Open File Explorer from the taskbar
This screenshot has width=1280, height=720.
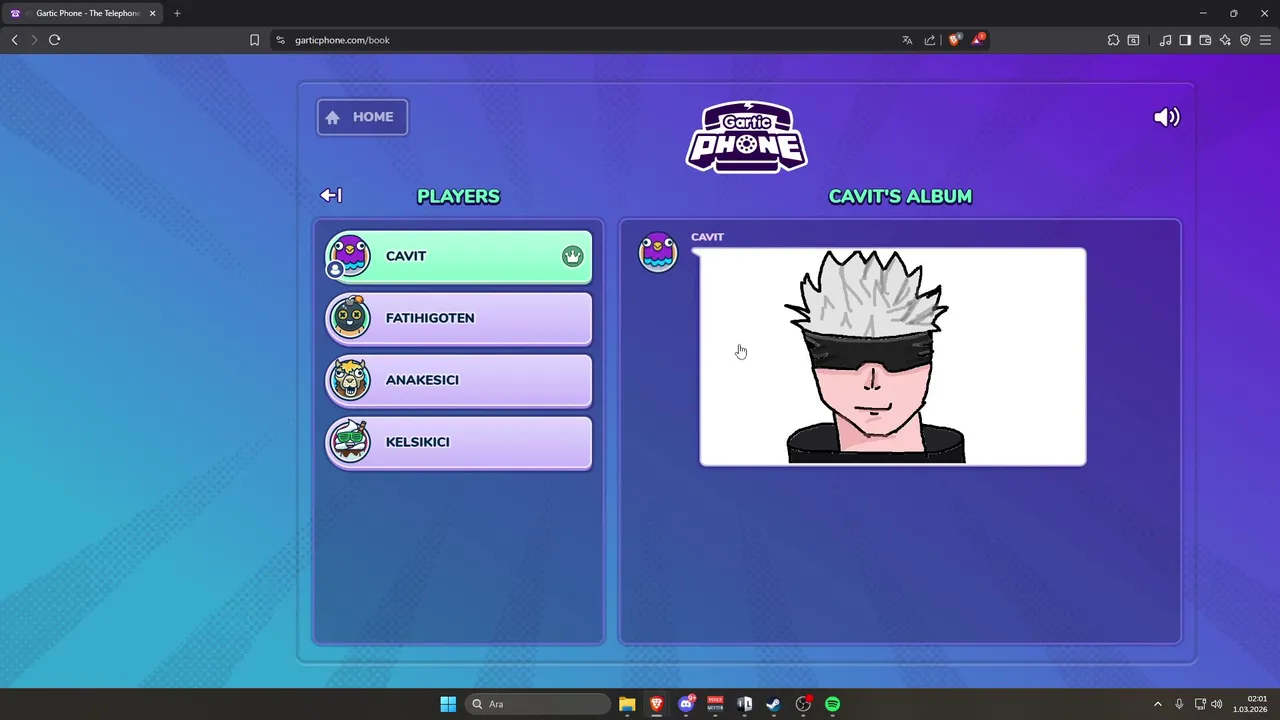click(627, 704)
